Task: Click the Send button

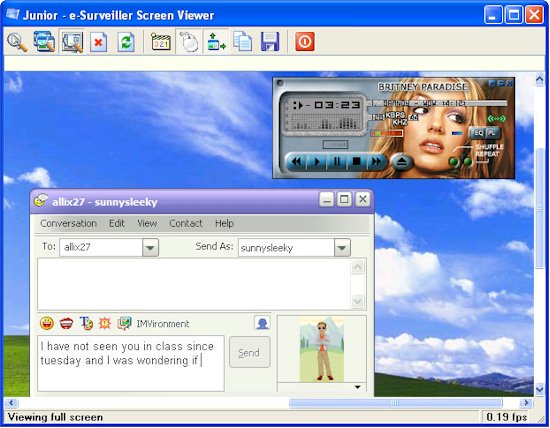Action: tap(249, 352)
